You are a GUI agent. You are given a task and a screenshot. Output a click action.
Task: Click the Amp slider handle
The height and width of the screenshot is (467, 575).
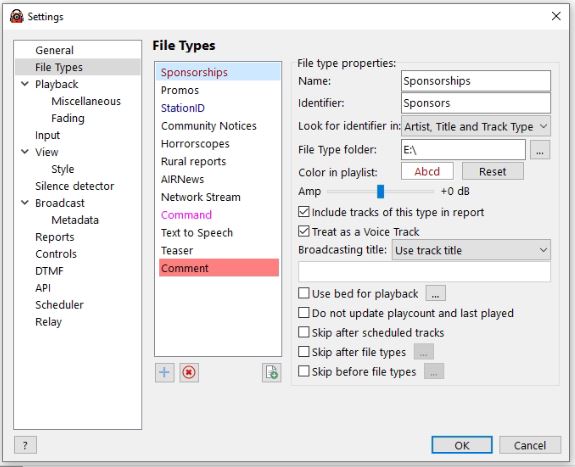tap(381, 191)
